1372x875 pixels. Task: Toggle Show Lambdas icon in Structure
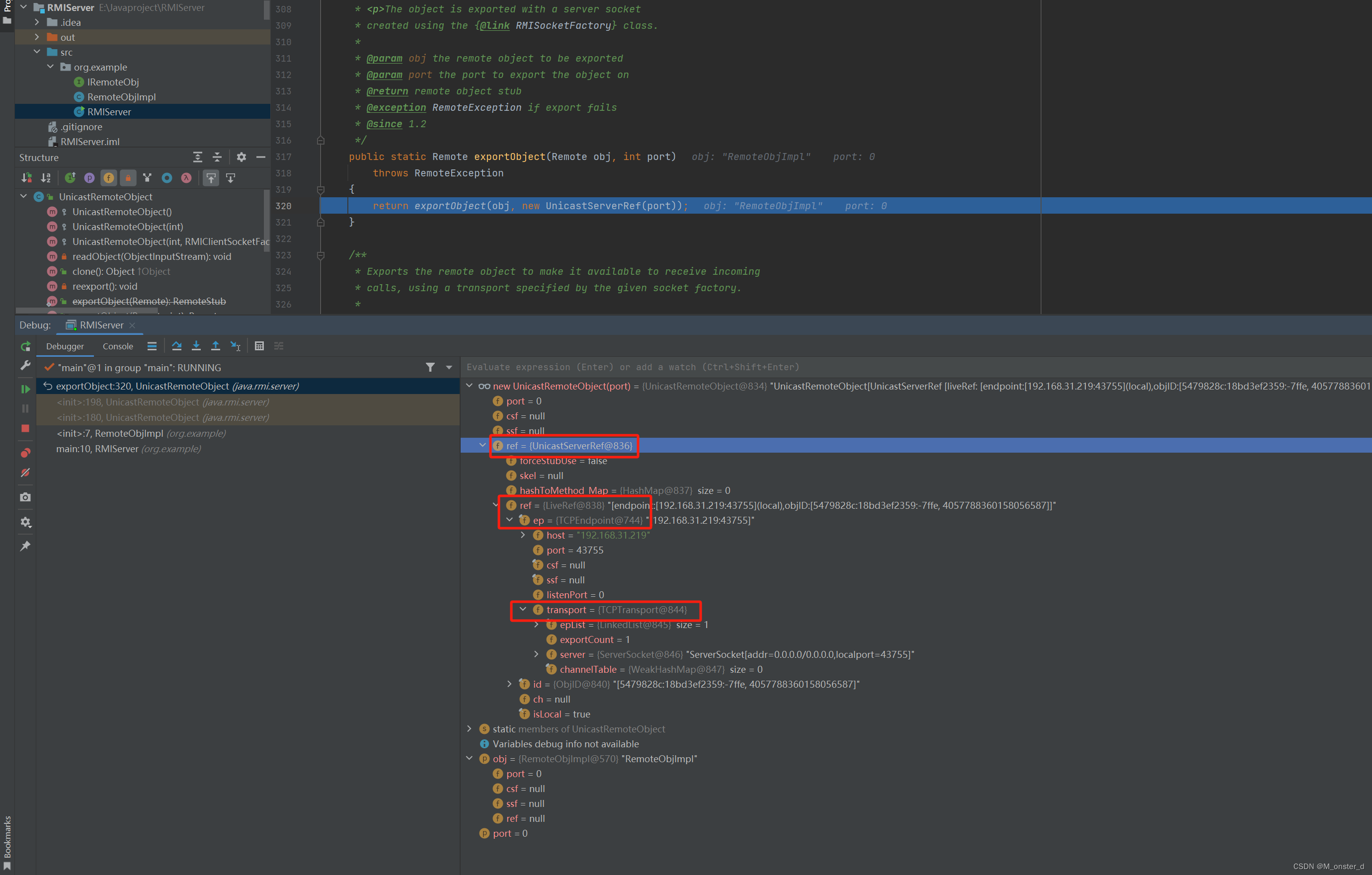(186, 178)
